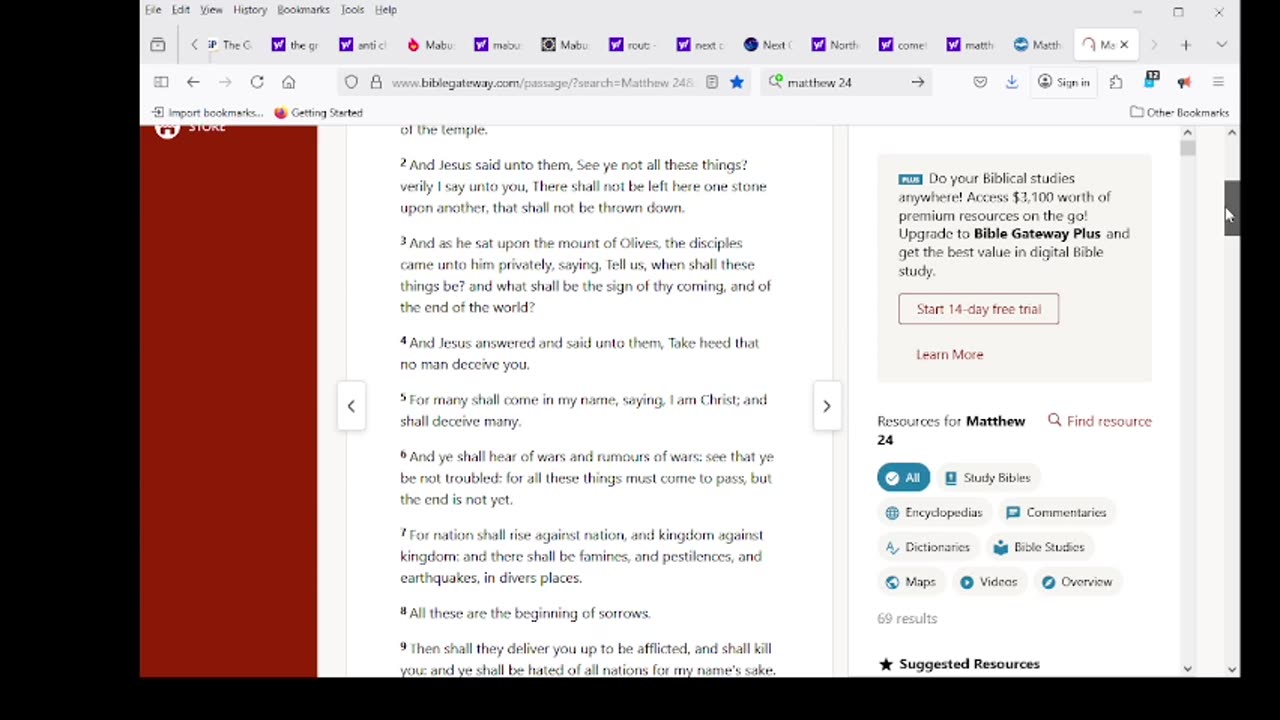Open the extensions puzzle icon
The width and height of the screenshot is (1280, 720).
coord(1116,82)
